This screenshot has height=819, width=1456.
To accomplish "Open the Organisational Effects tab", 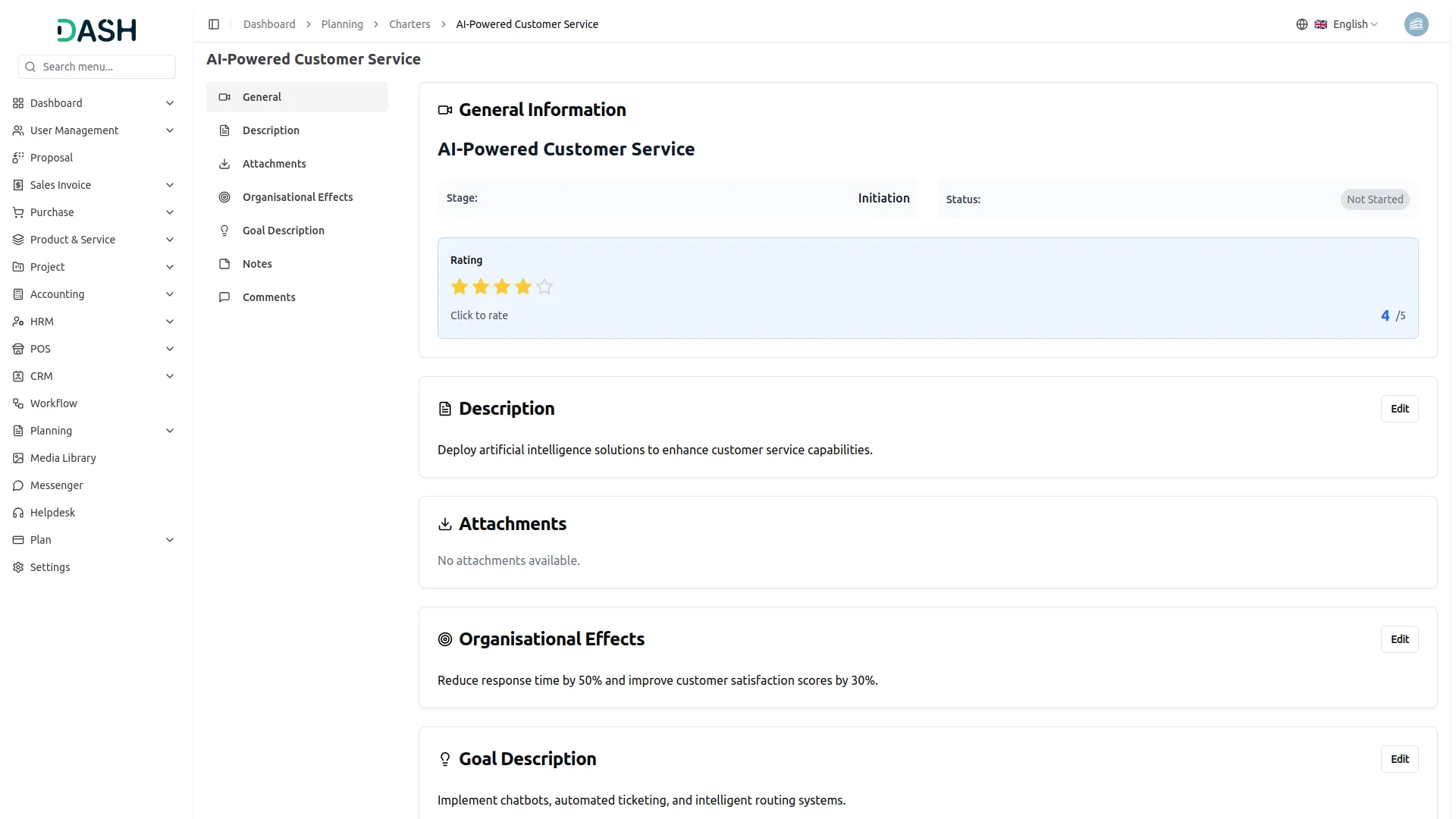I will tap(297, 197).
